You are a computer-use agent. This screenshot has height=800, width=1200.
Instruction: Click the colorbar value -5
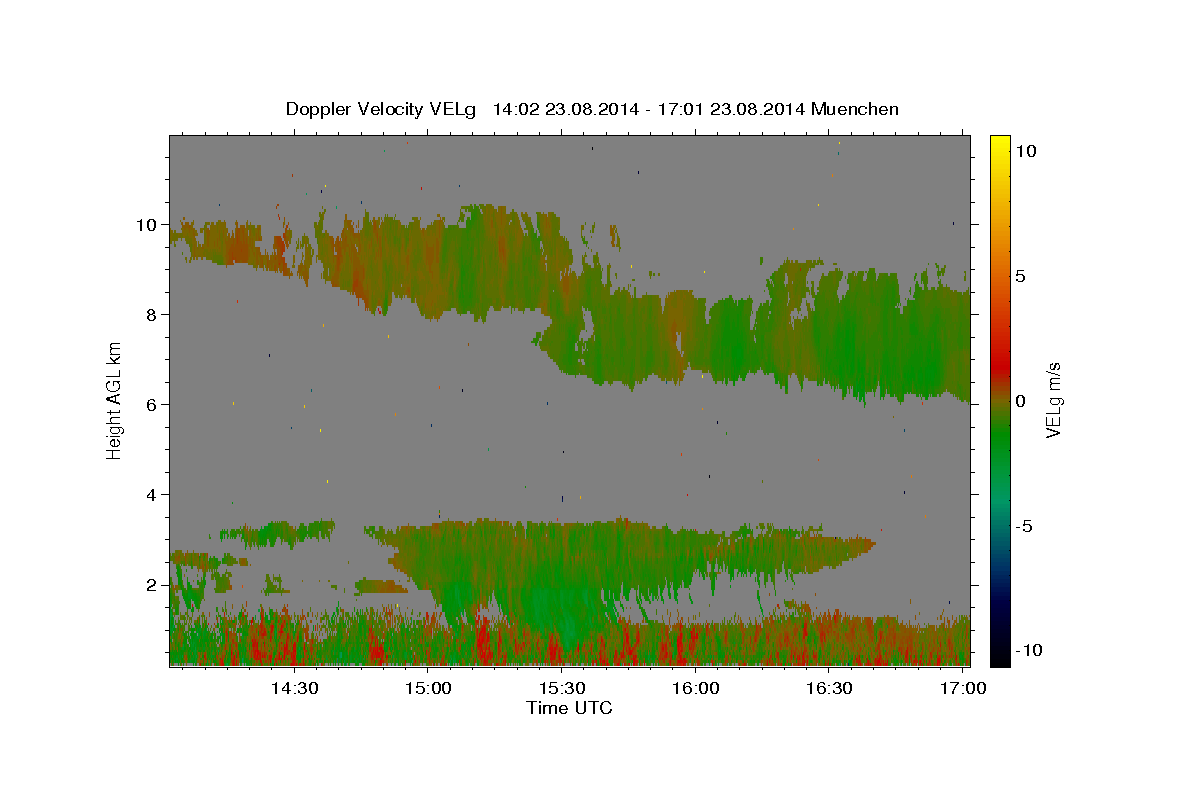tap(1023, 526)
